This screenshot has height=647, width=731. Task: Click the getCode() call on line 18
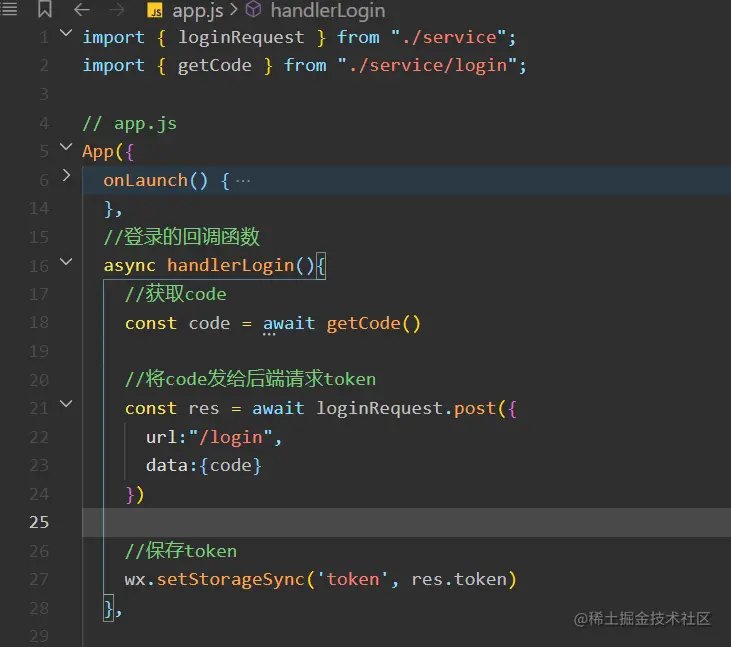373,324
